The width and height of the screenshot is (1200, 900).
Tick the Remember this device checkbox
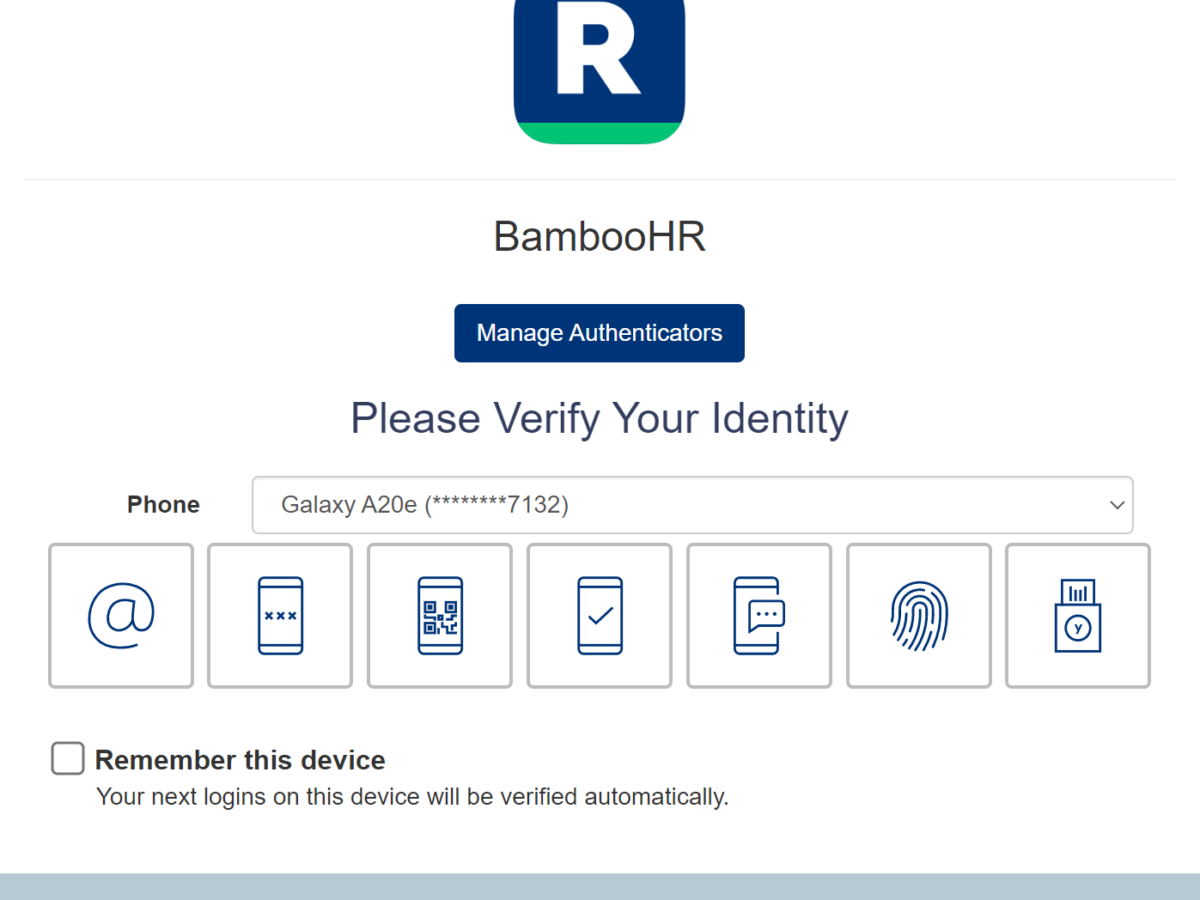[x=68, y=759]
